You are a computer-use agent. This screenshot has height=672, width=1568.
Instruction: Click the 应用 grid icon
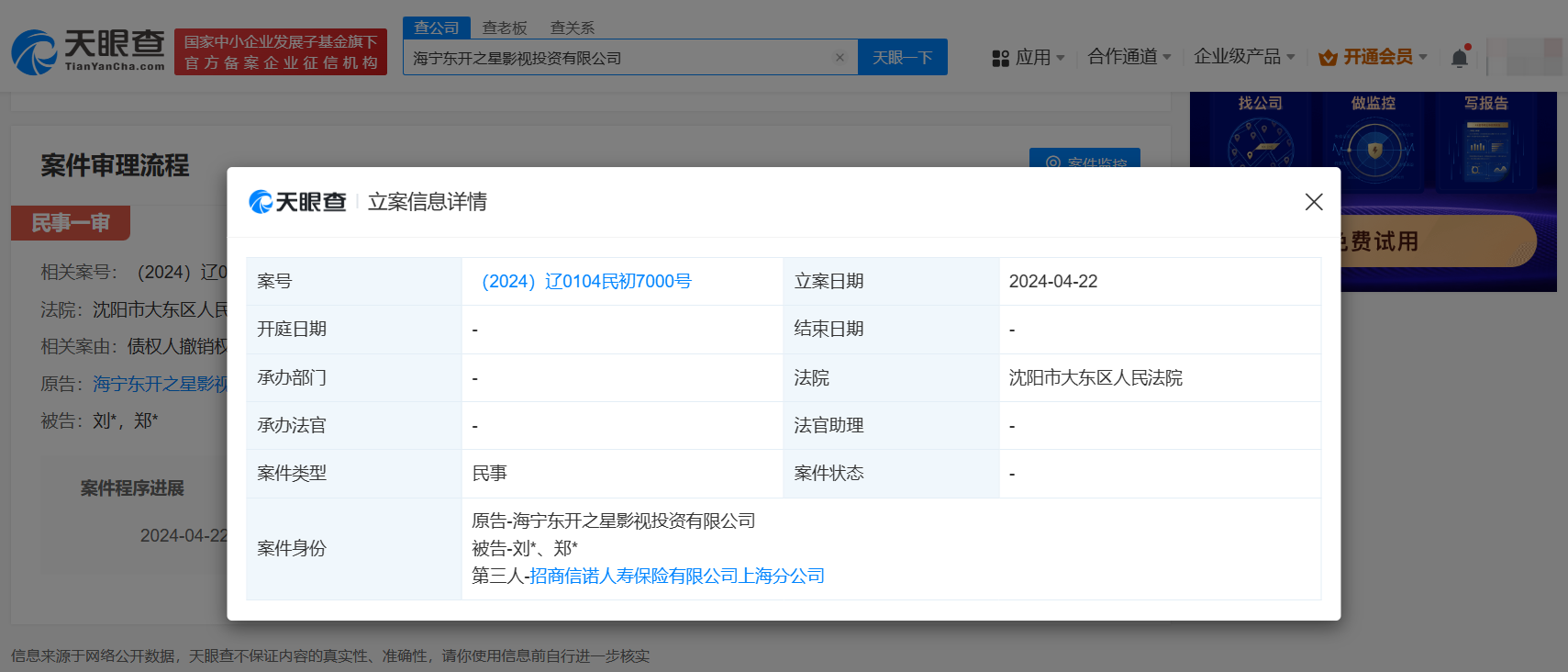point(1000,58)
